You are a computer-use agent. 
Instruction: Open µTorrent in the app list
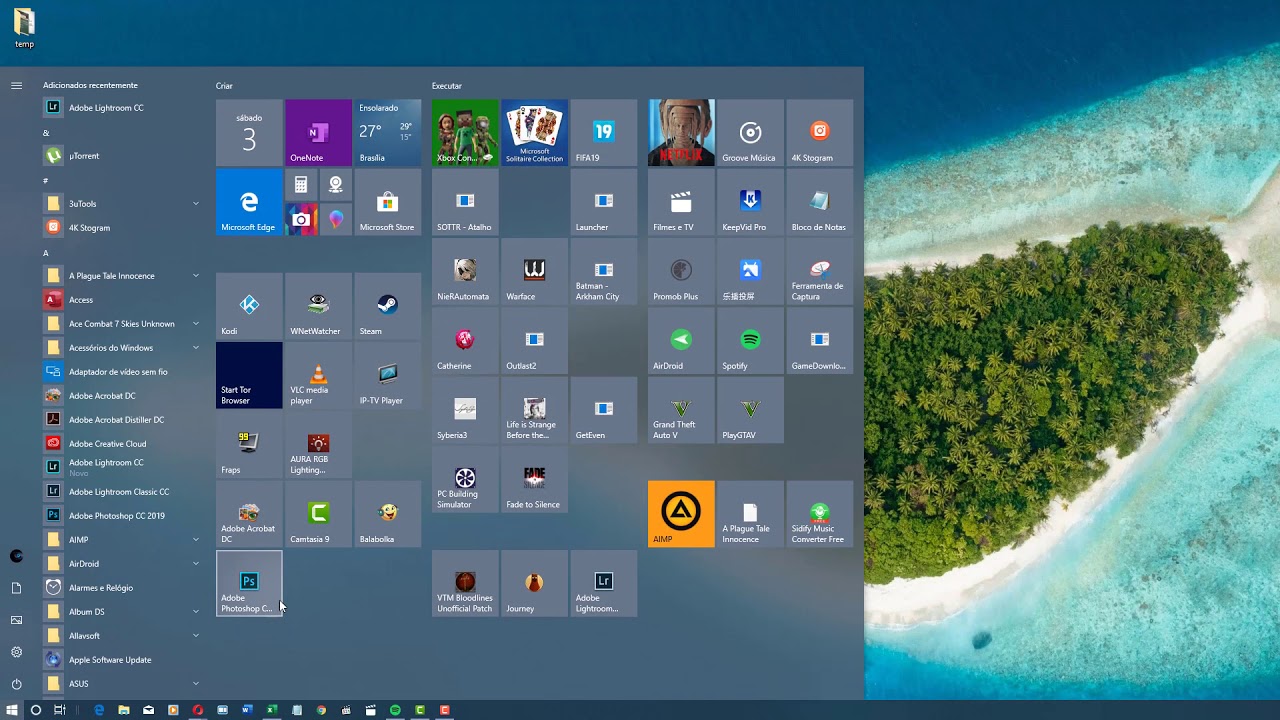(122, 156)
